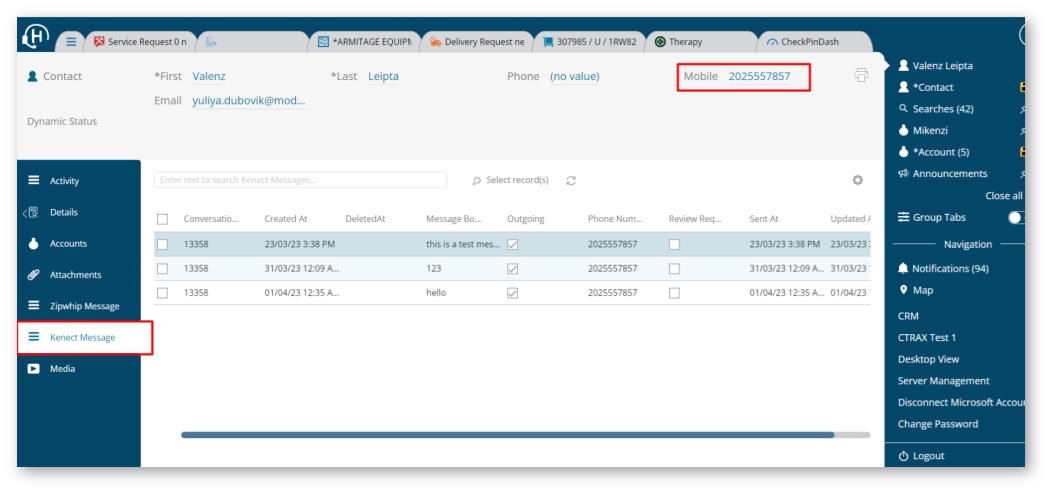The width and height of the screenshot is (1051, 493).
Task: Open table settings gear icon
Action: click(857, 180)
